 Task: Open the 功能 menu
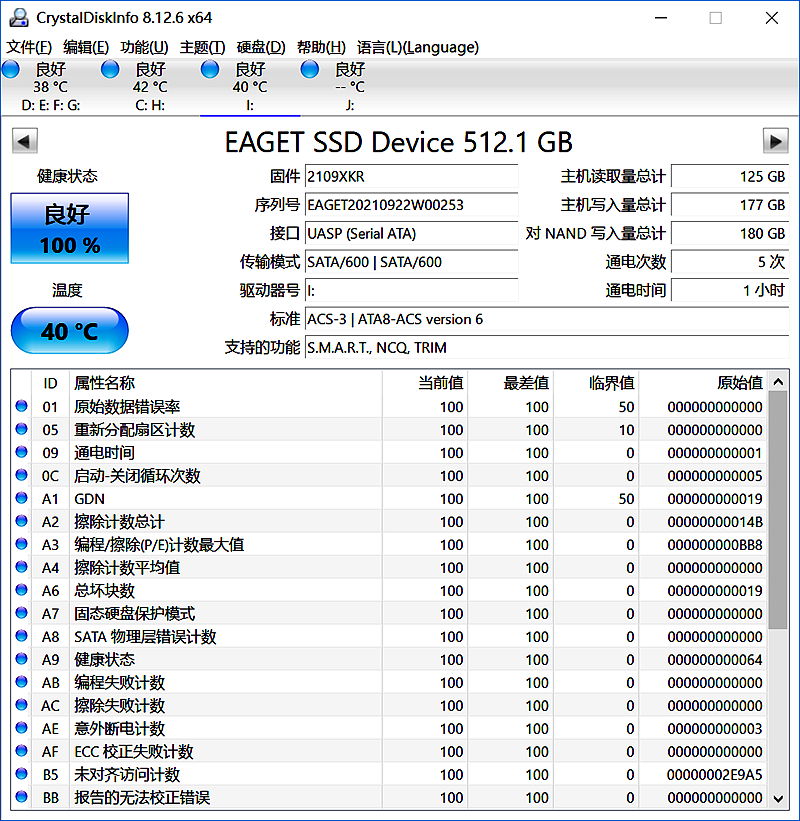(x=143, y=47)
